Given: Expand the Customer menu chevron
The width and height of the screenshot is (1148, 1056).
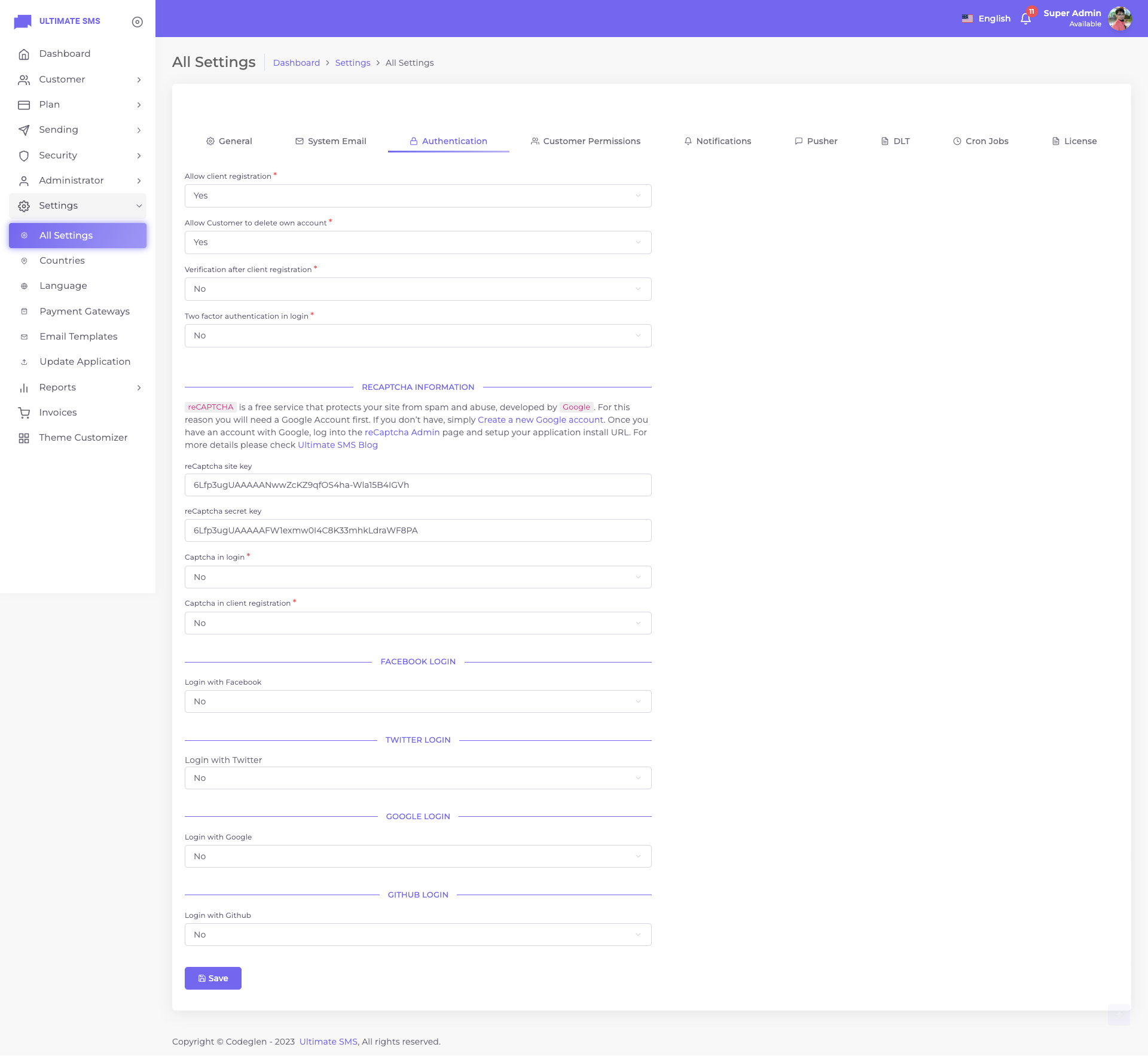Looking at the screenshot, I should 139,80.
